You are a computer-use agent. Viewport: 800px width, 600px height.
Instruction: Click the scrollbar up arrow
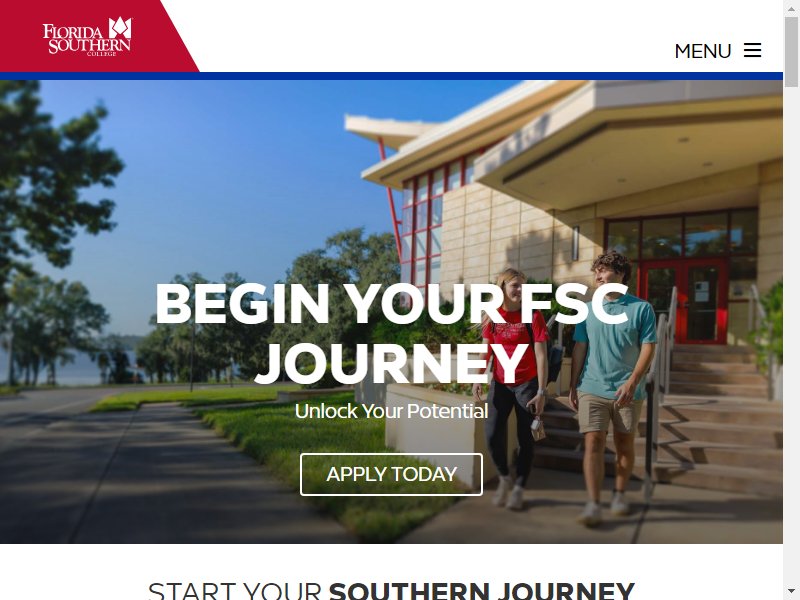pos(791,8)
